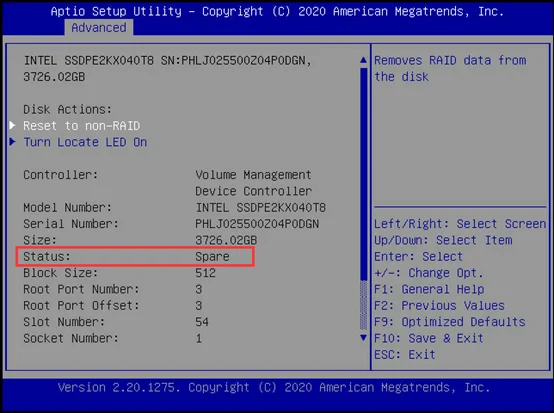Click the 'Controller:' label

pyautogui.click(x=61, y=175)
